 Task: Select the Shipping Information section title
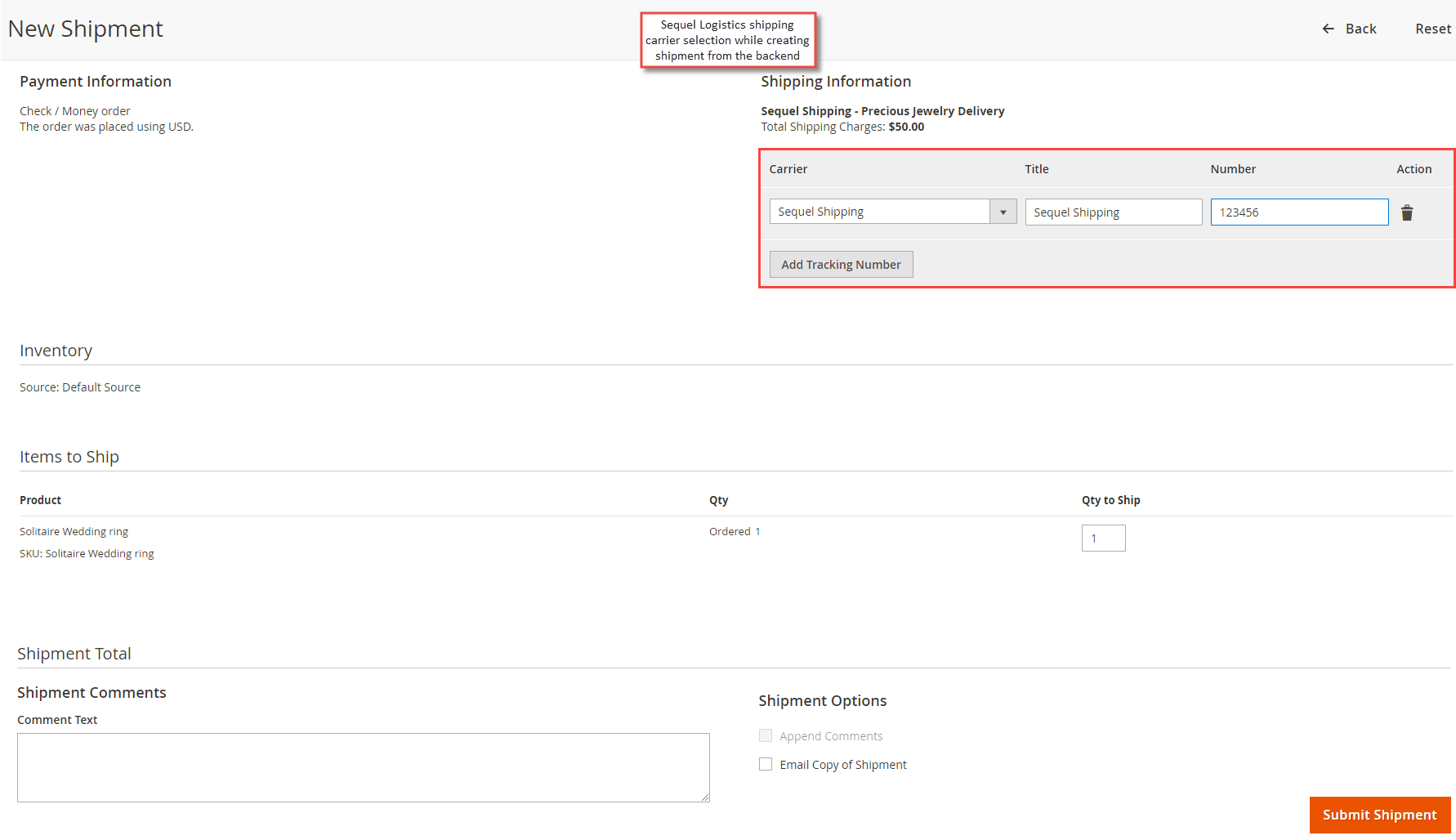(x=835, y=81)
